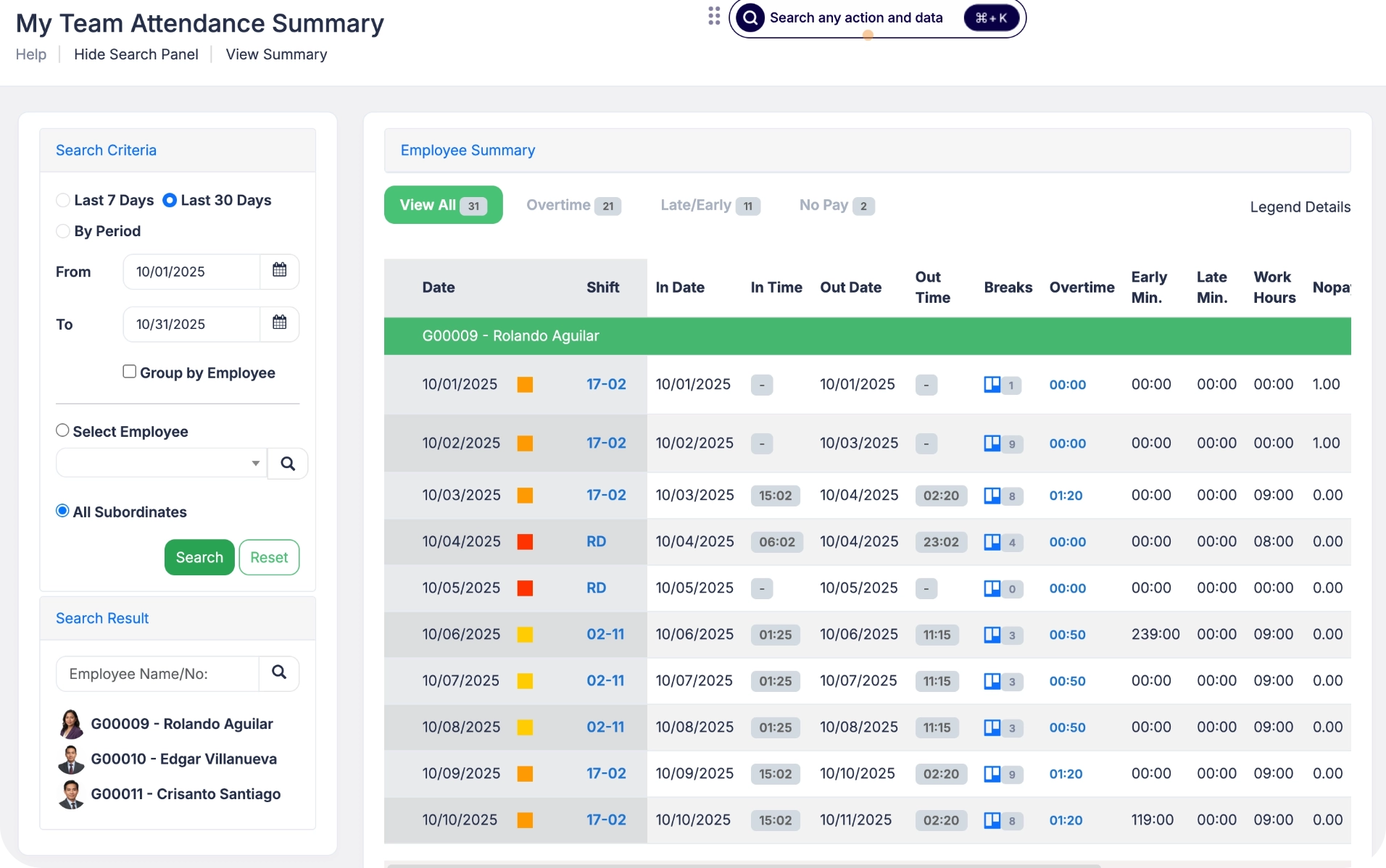Screen dimensions: 1386x868
Task: Open Legend Details
Action: click(x=1300, y=207)
